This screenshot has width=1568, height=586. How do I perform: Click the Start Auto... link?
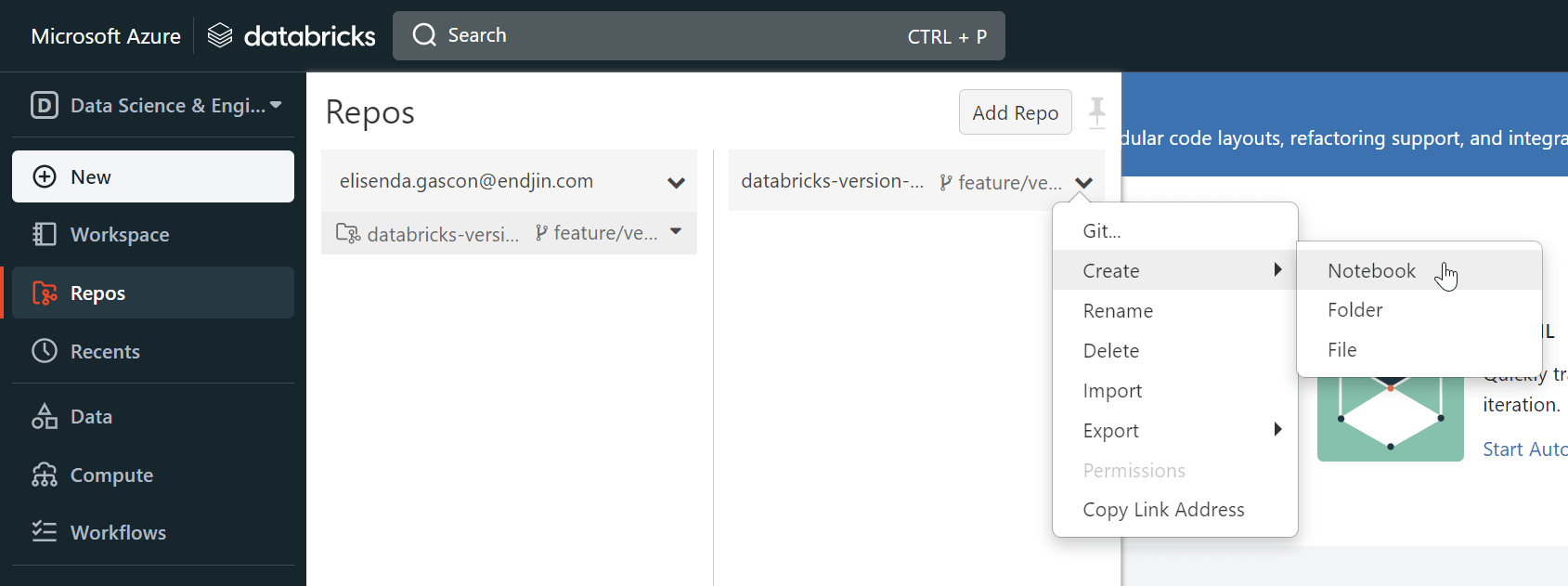[x=1524, y=449]
